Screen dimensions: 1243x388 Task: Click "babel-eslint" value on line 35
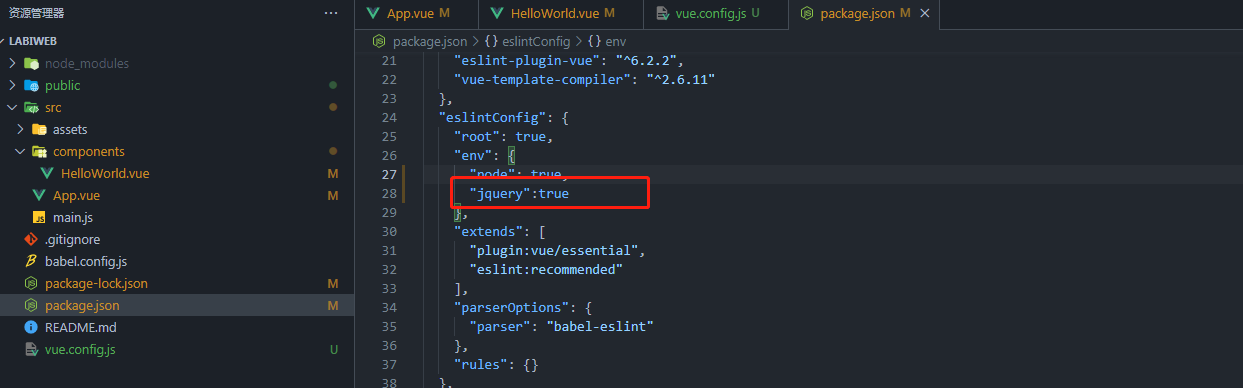point(600,326)
